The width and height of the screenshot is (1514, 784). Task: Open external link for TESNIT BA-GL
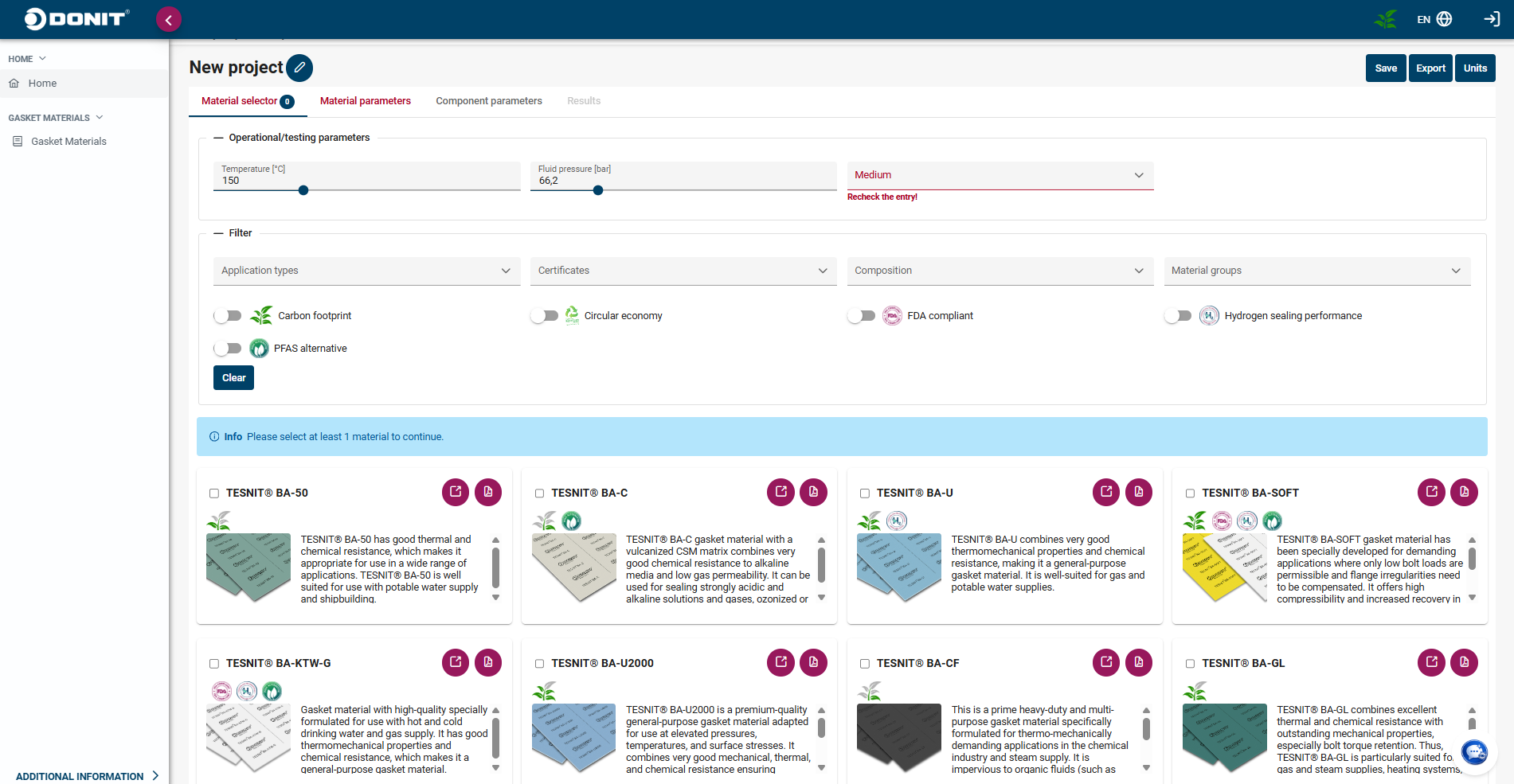(x=1431, y=662)
